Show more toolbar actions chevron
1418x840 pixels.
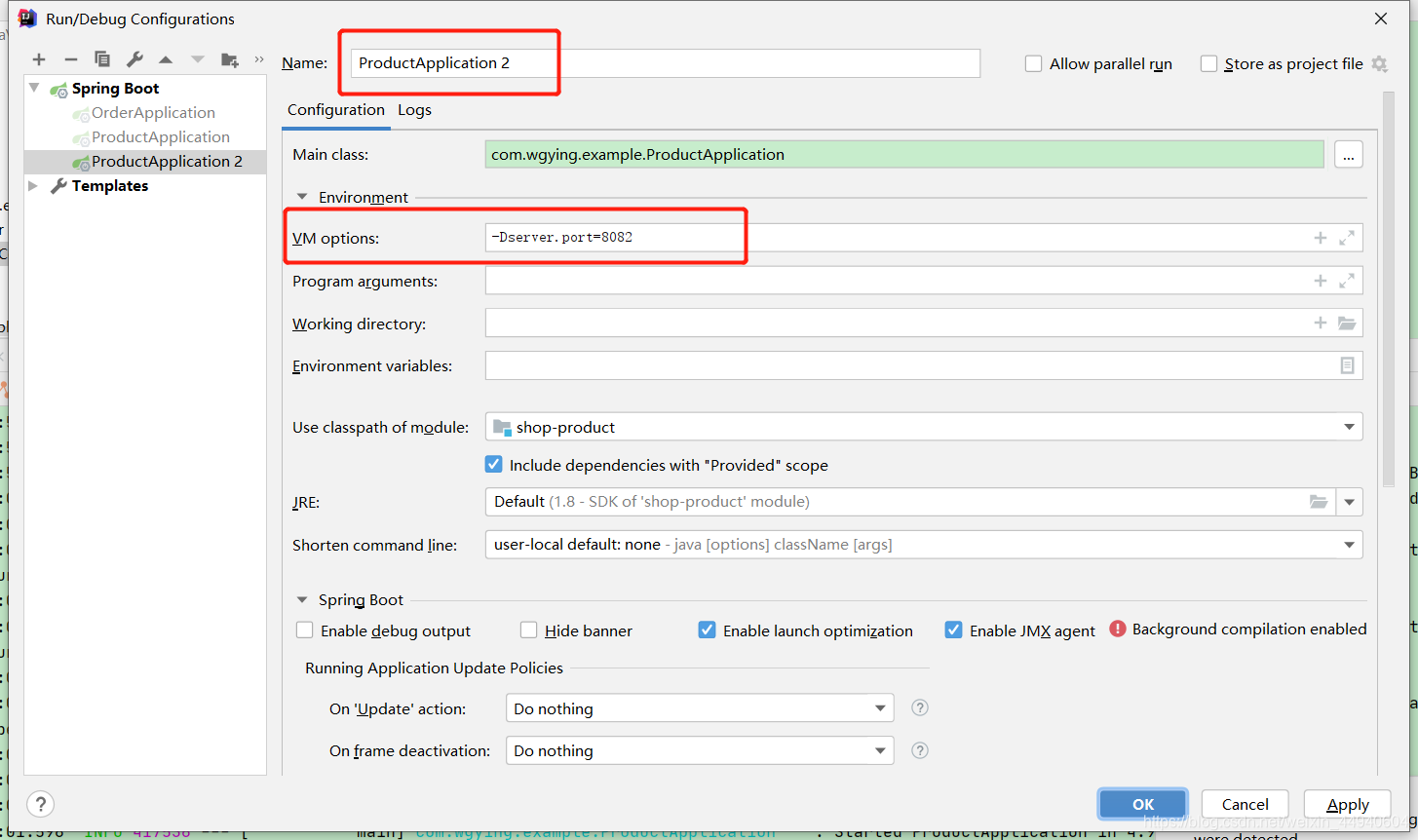tap(259, 59)
